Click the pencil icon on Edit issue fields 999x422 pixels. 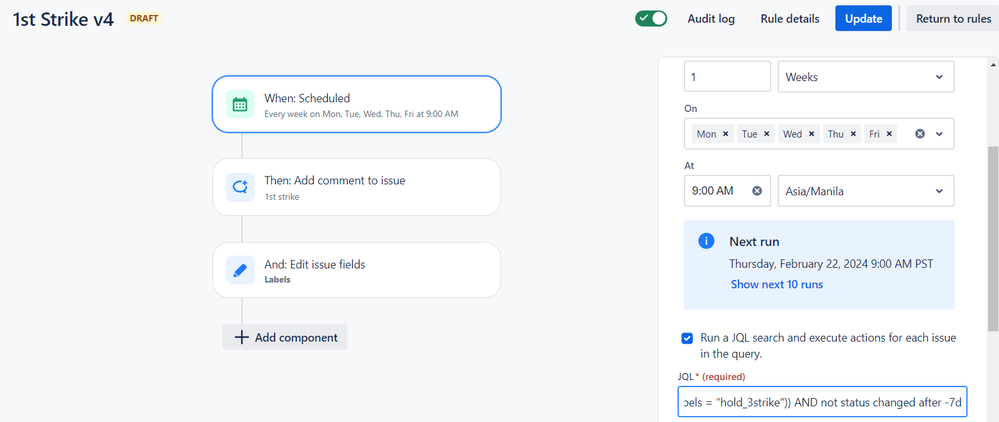(x=240, y=270)
